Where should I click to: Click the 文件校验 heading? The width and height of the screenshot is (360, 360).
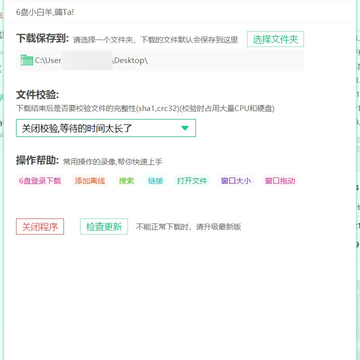coord(37,95)
